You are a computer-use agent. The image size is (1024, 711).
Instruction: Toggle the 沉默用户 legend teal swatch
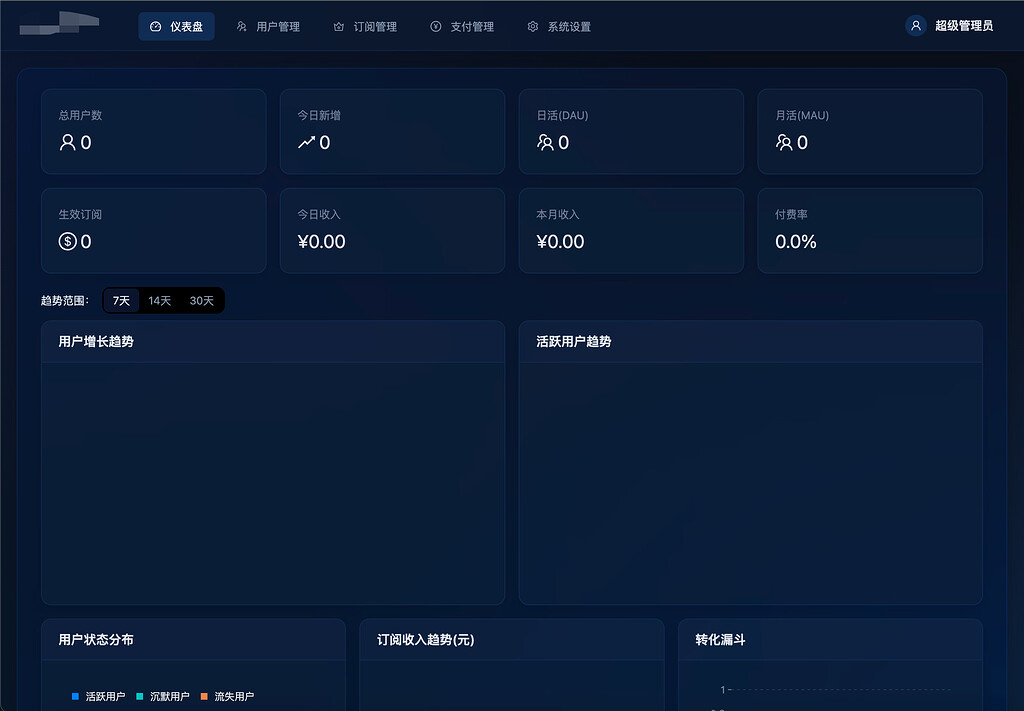(x=139, y=697)
